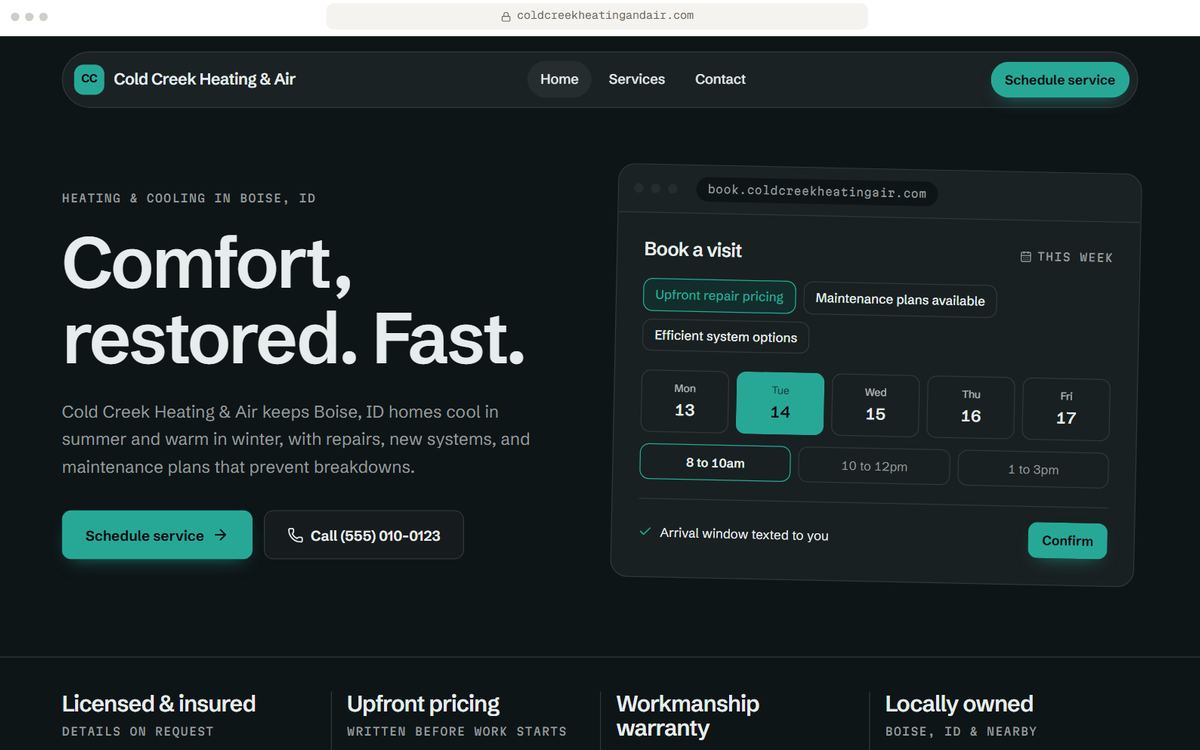The height and width of the screenshot is (750, 1200).
Task: Select the Maintenance plans available chip
Action: coord(900,300)
